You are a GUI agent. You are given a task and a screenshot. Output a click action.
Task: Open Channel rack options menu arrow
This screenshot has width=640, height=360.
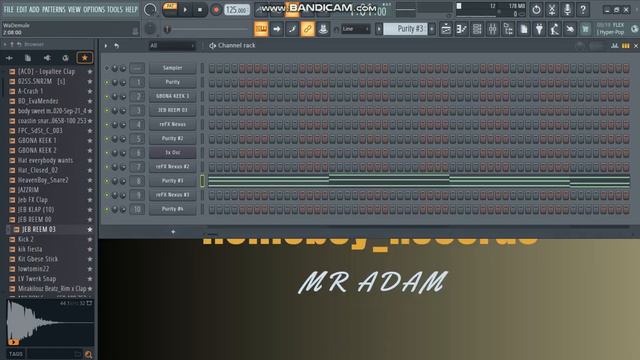coord(106,46)
